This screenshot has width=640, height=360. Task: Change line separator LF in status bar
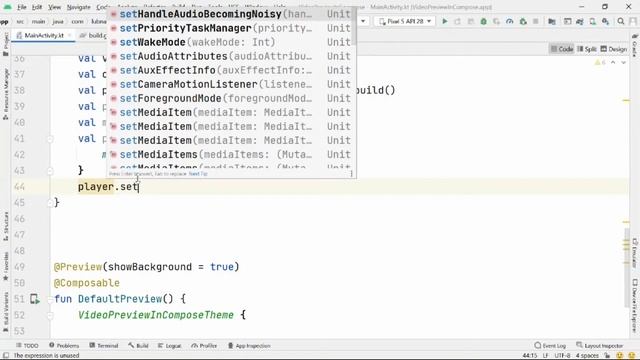[x=545, y=356]
